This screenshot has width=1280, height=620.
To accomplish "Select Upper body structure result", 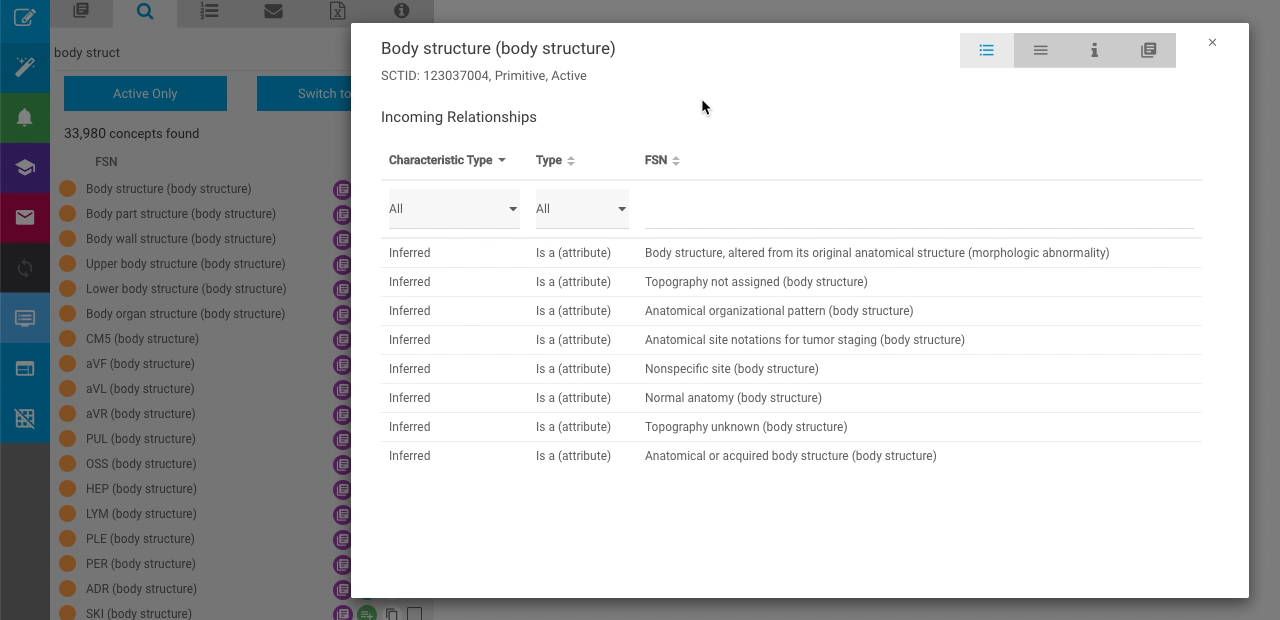I will pyautogui.click(x=185, y=264).
